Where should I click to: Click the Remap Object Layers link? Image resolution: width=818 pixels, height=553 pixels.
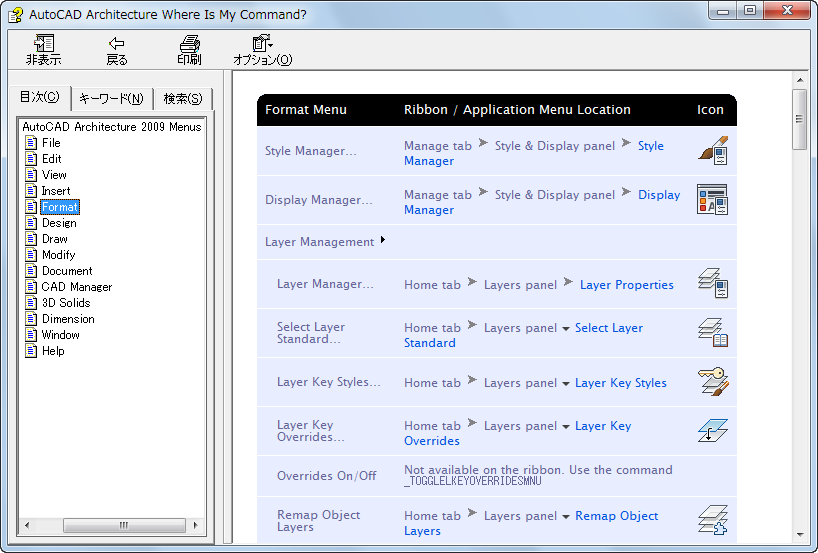617,516
